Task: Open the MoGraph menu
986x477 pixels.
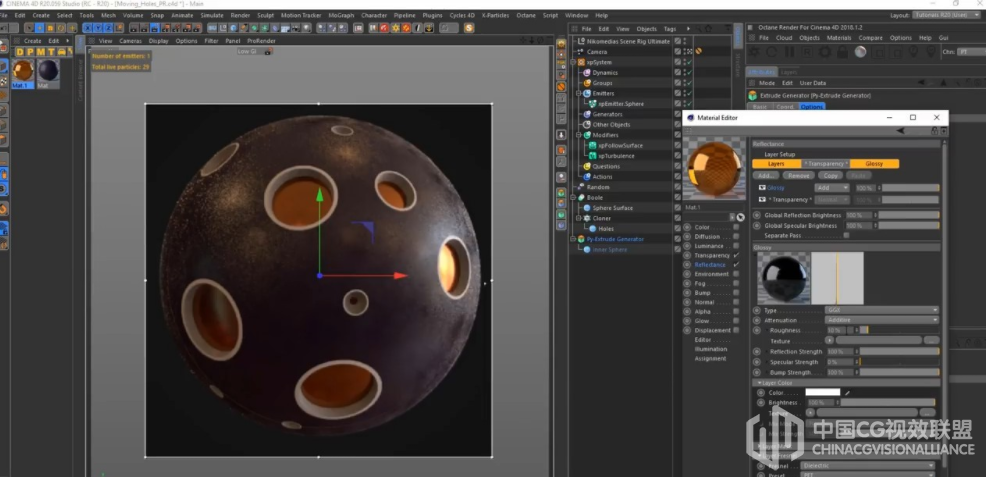Action: click(341, 15)
